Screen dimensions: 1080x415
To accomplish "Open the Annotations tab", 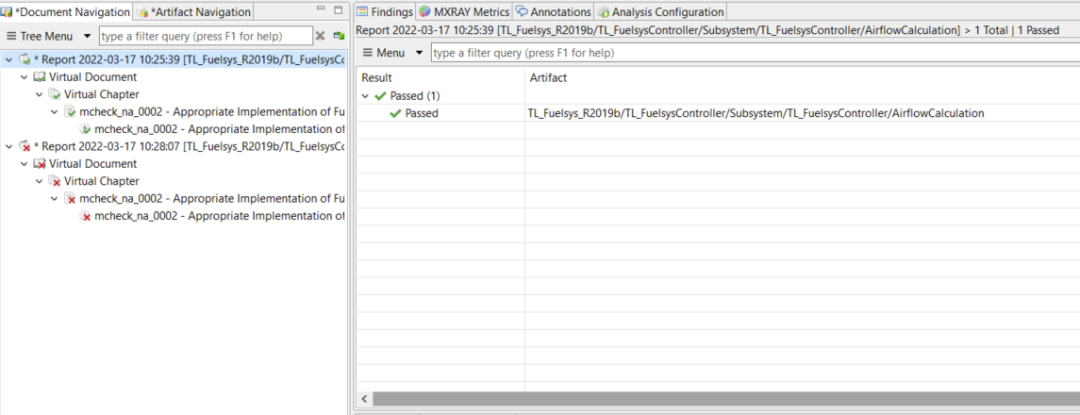I will pos(553,12).
